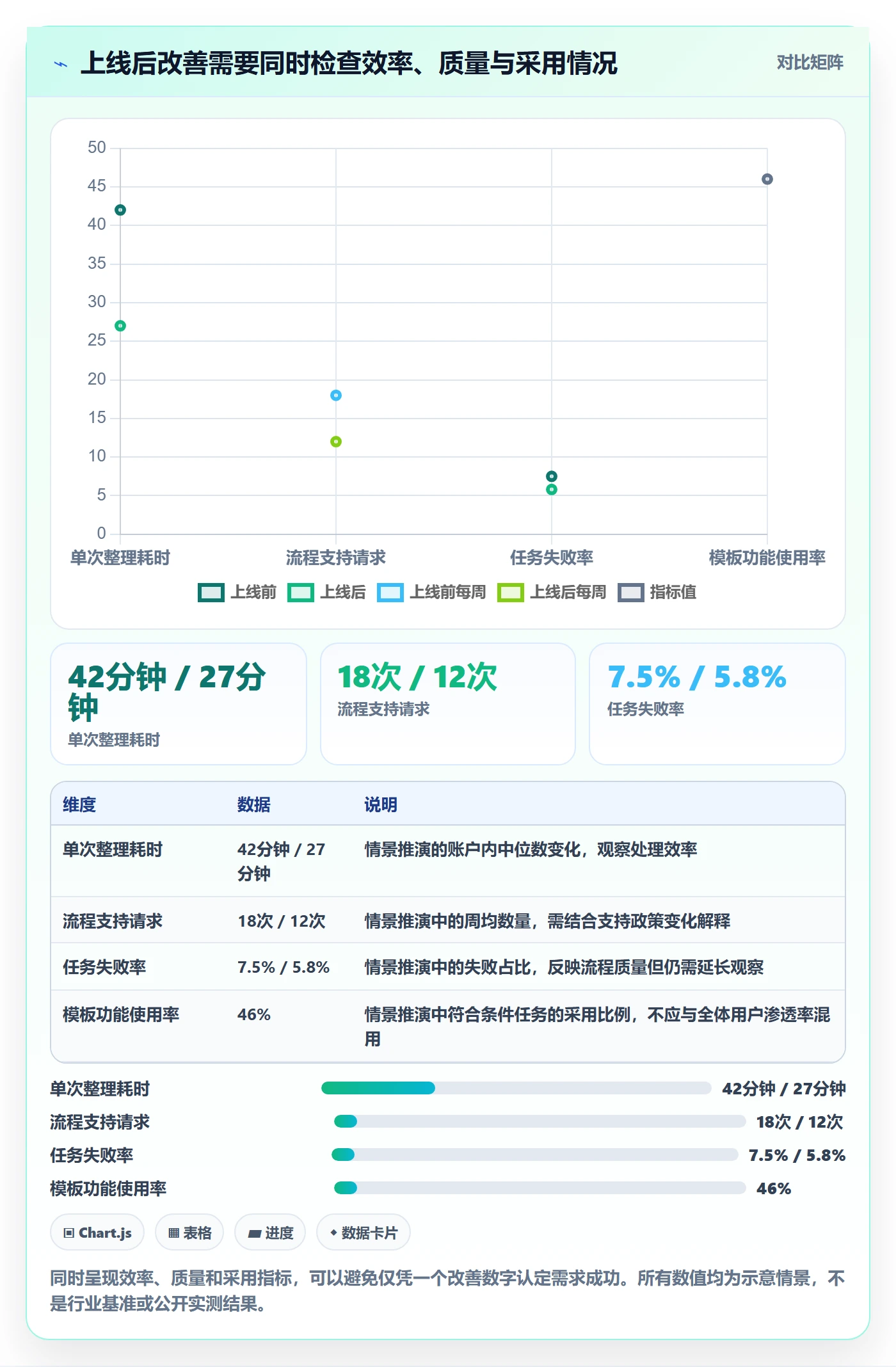Click the lime 12 point on 流程支持请求

pyautogui.click(x=336, y=442)
